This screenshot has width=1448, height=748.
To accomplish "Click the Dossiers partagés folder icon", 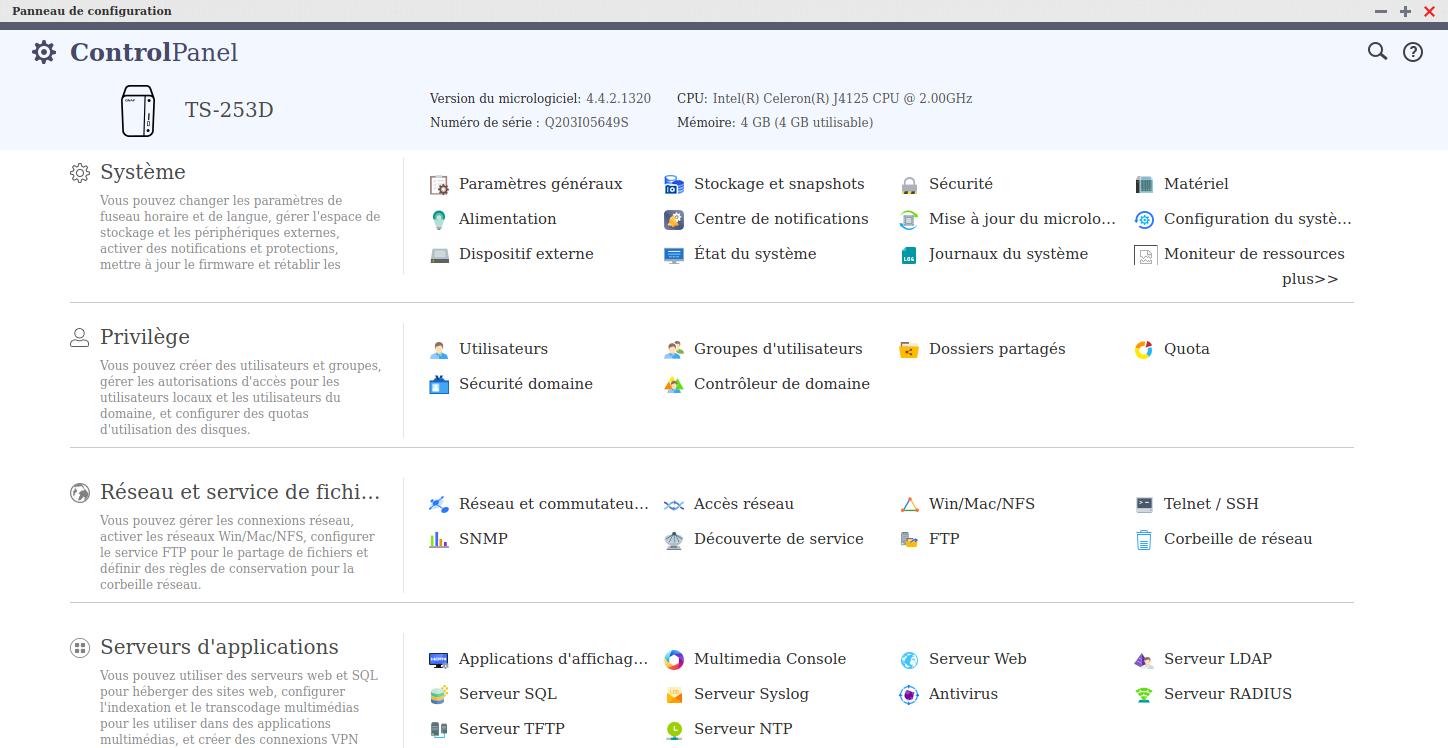I will pyautogui.click(x=909, y=350).
